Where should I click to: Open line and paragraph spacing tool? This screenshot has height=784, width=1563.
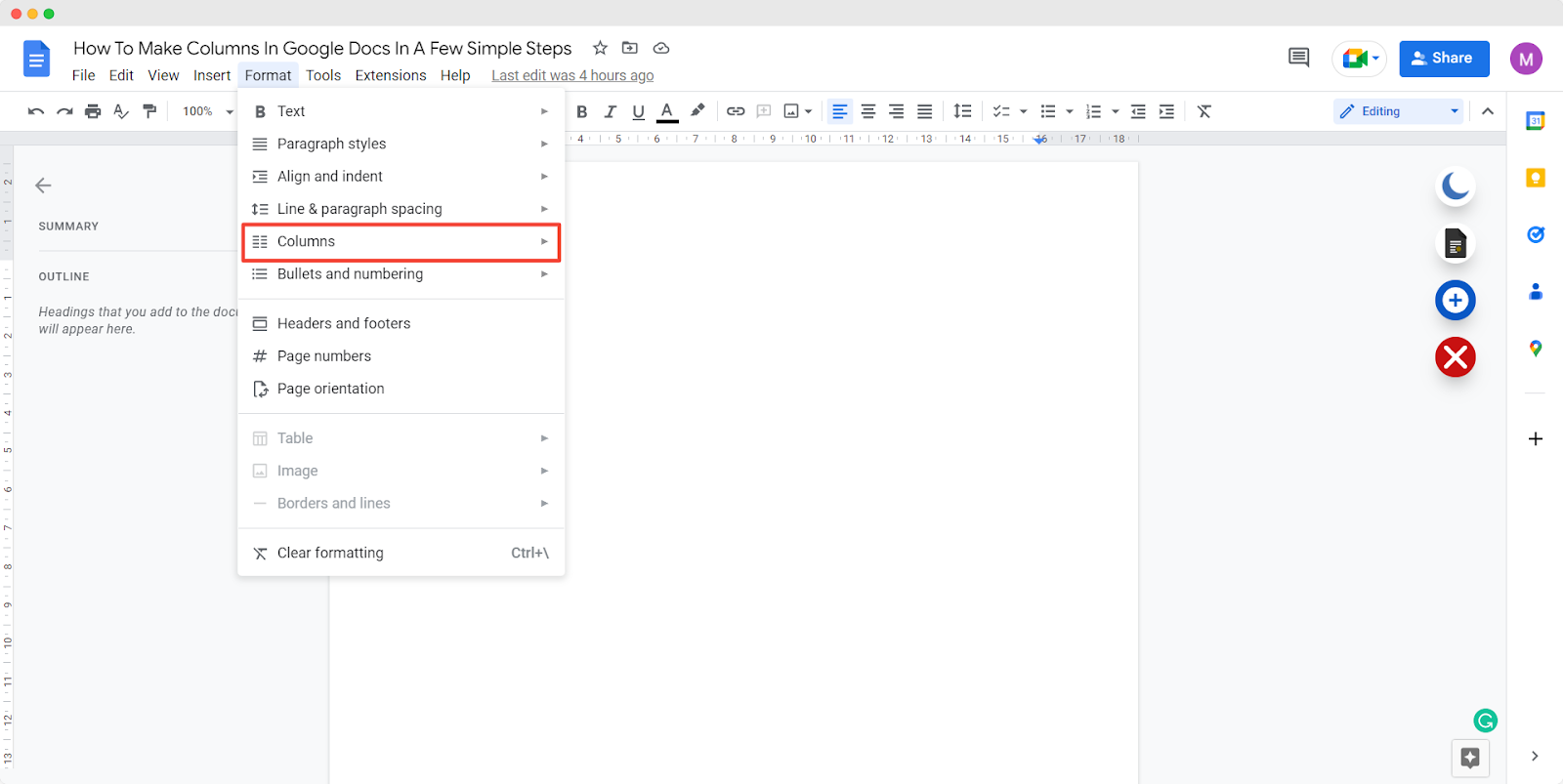[962, 111]
